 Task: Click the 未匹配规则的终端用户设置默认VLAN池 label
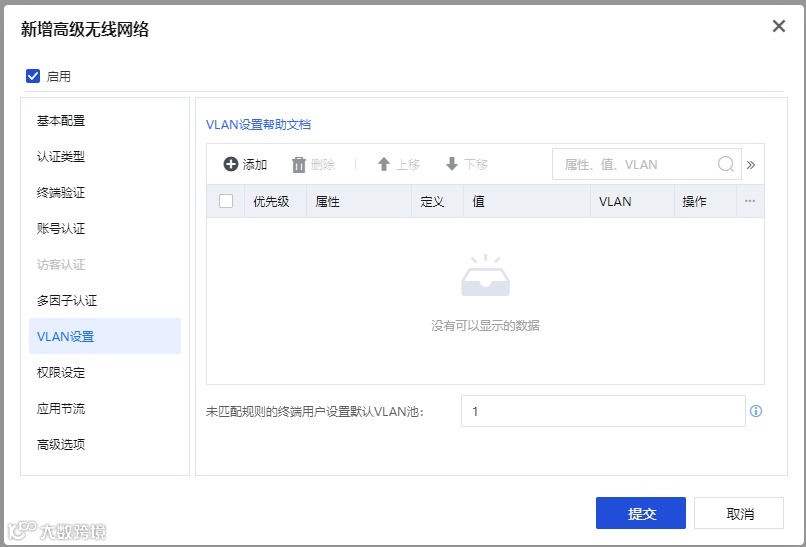point(315,411)
